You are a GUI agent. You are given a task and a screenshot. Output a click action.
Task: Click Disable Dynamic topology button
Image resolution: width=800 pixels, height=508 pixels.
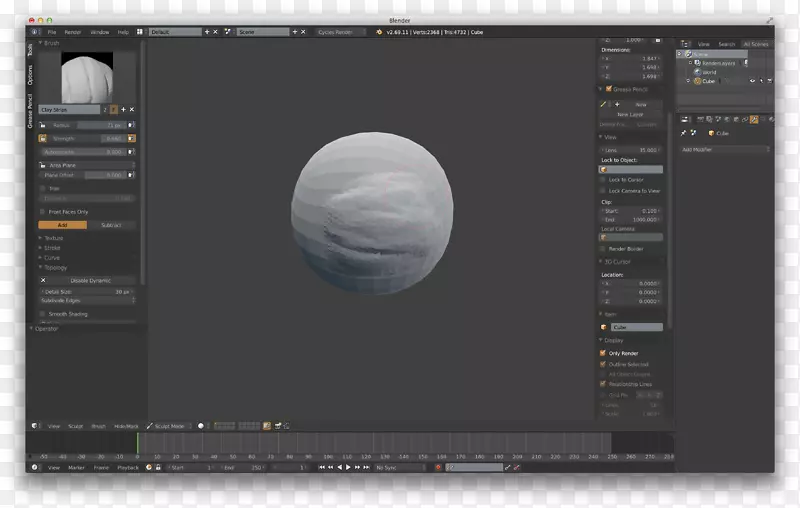90,281
